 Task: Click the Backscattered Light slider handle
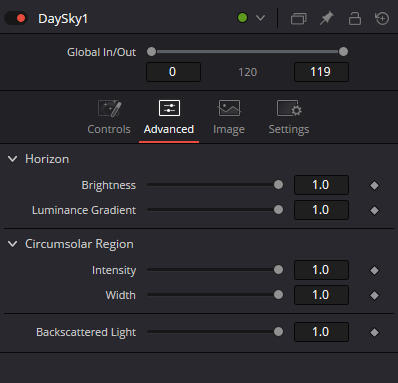(x=278, y=332)
